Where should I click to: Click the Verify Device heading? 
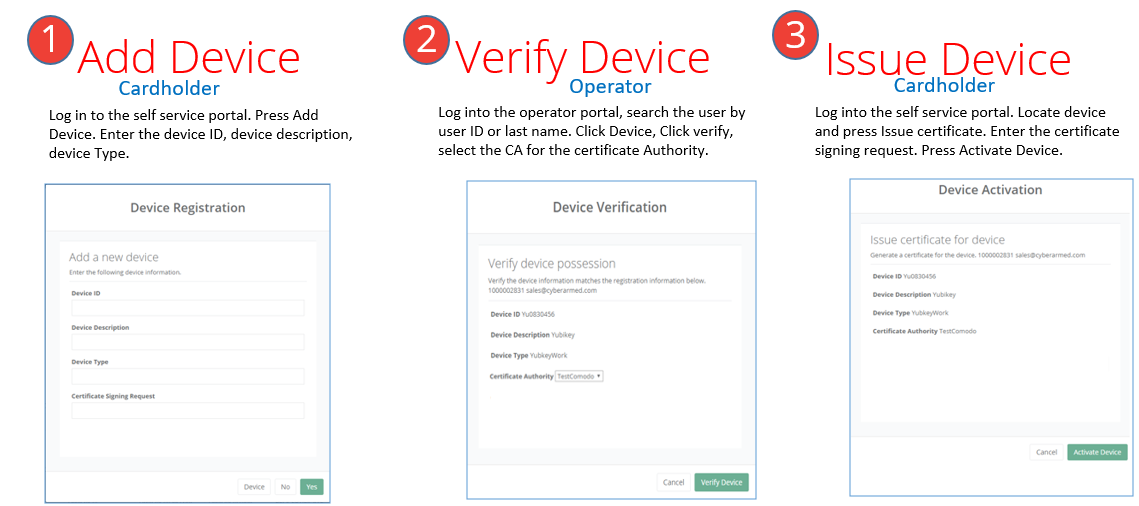tap(582, 57)
